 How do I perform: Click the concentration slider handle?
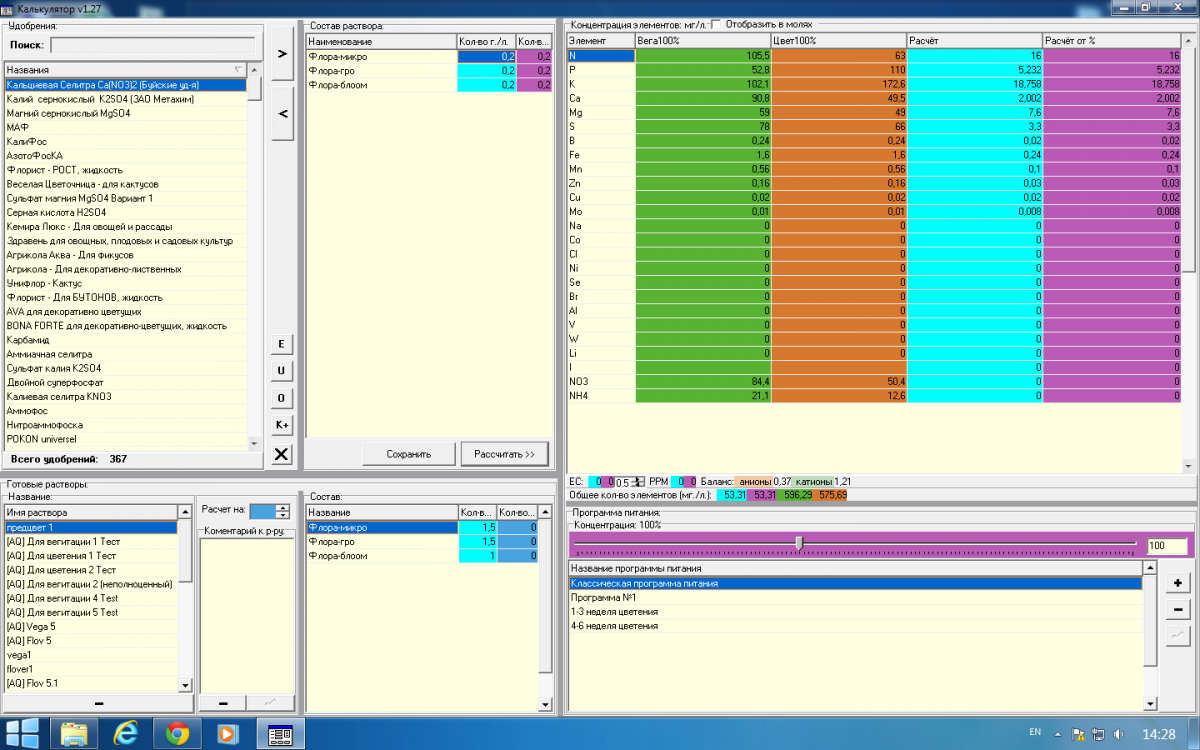tap(798, 542)
